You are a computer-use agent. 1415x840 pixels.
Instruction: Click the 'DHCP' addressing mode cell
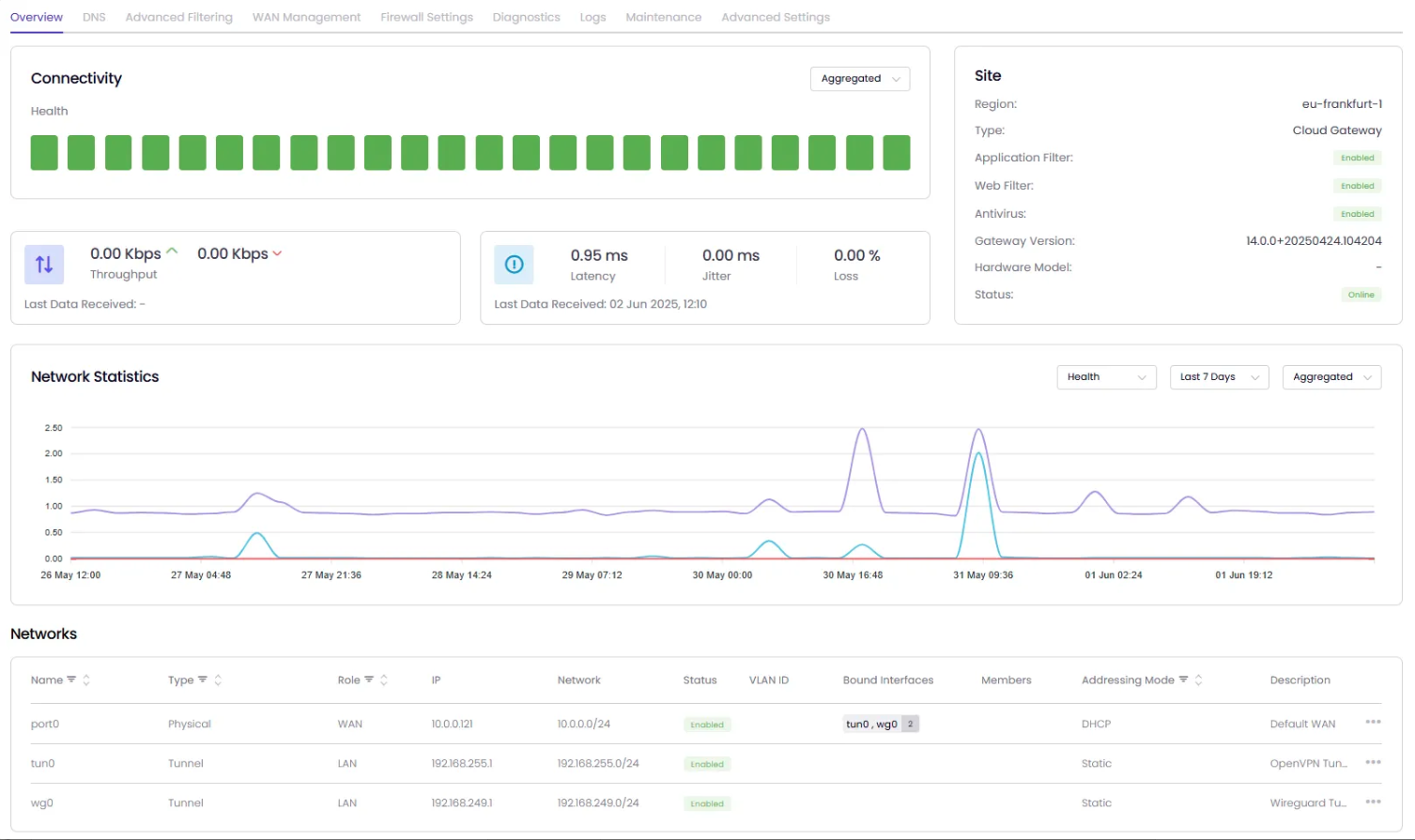click(1096, 724)
